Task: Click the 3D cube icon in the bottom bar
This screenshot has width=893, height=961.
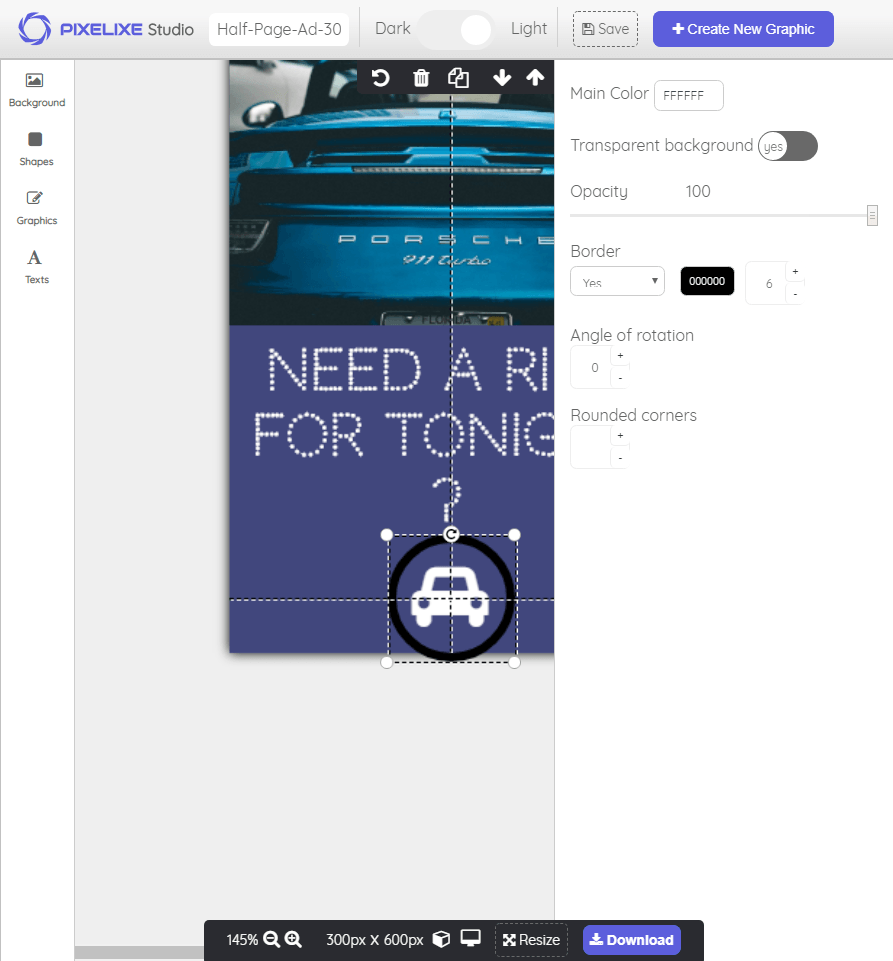Action: (x=441, y=939)
